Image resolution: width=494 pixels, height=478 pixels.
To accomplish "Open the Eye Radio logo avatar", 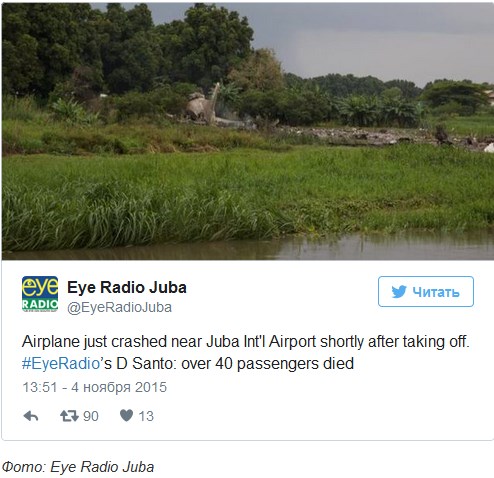I will [40, 294].
